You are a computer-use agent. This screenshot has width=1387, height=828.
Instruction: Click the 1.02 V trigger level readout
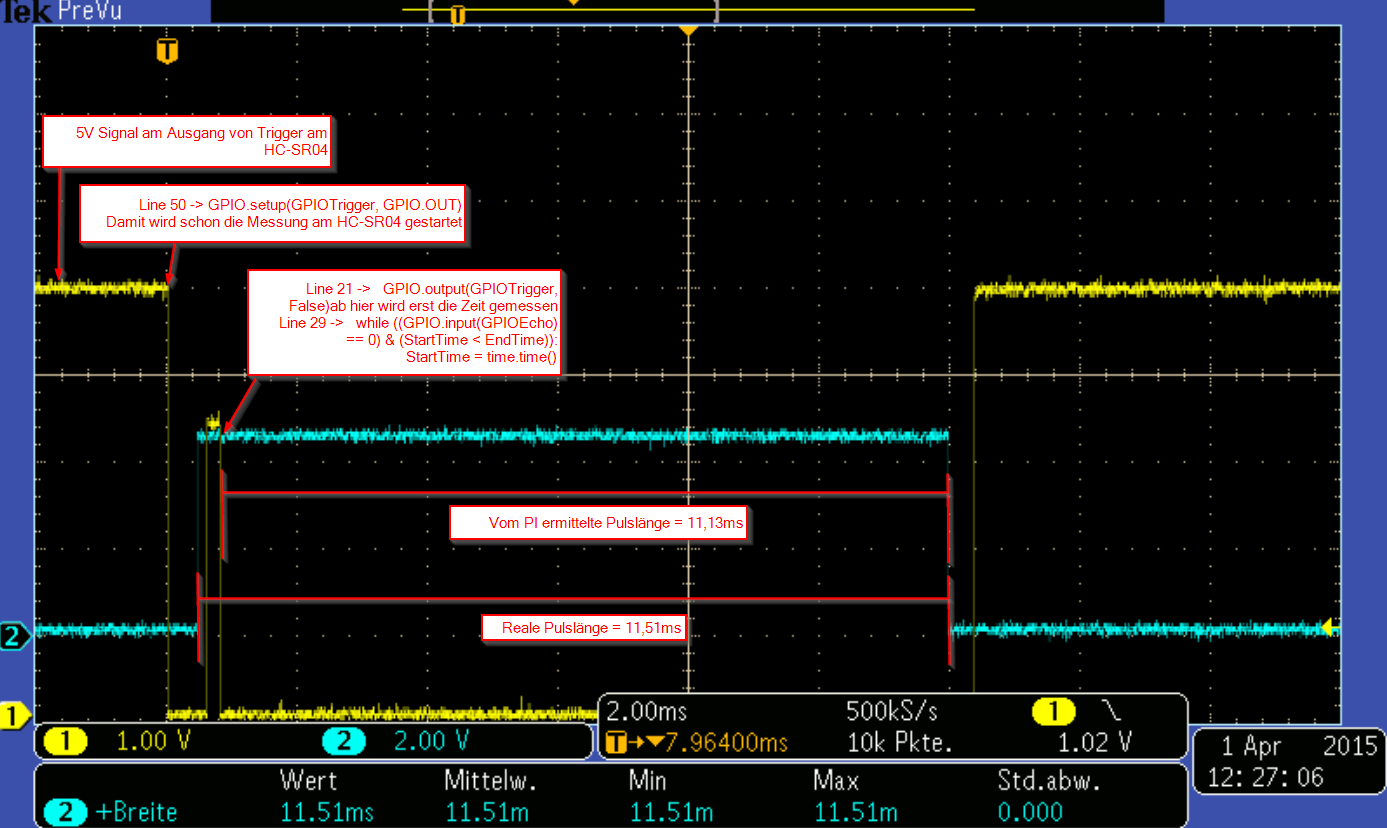click(1095, 743)
